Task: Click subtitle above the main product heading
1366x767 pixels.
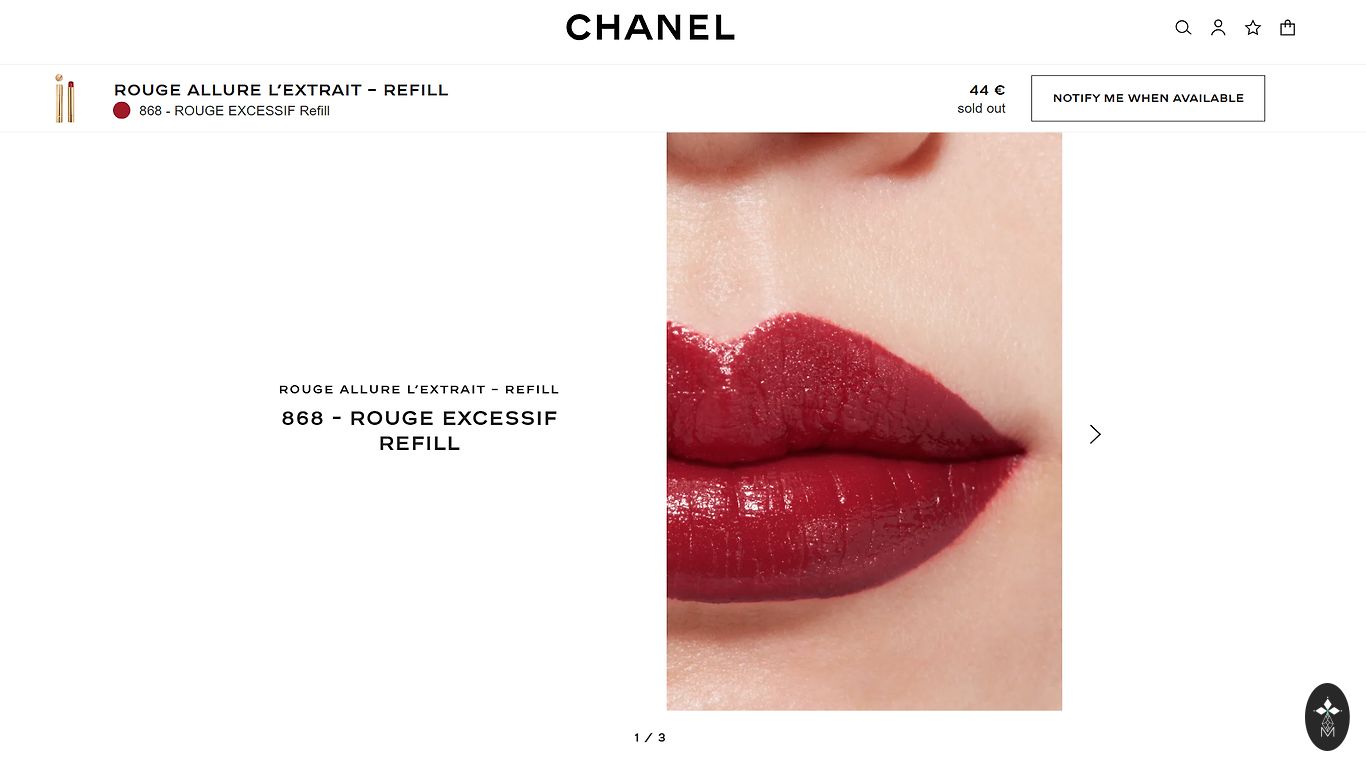Action: 419,389
